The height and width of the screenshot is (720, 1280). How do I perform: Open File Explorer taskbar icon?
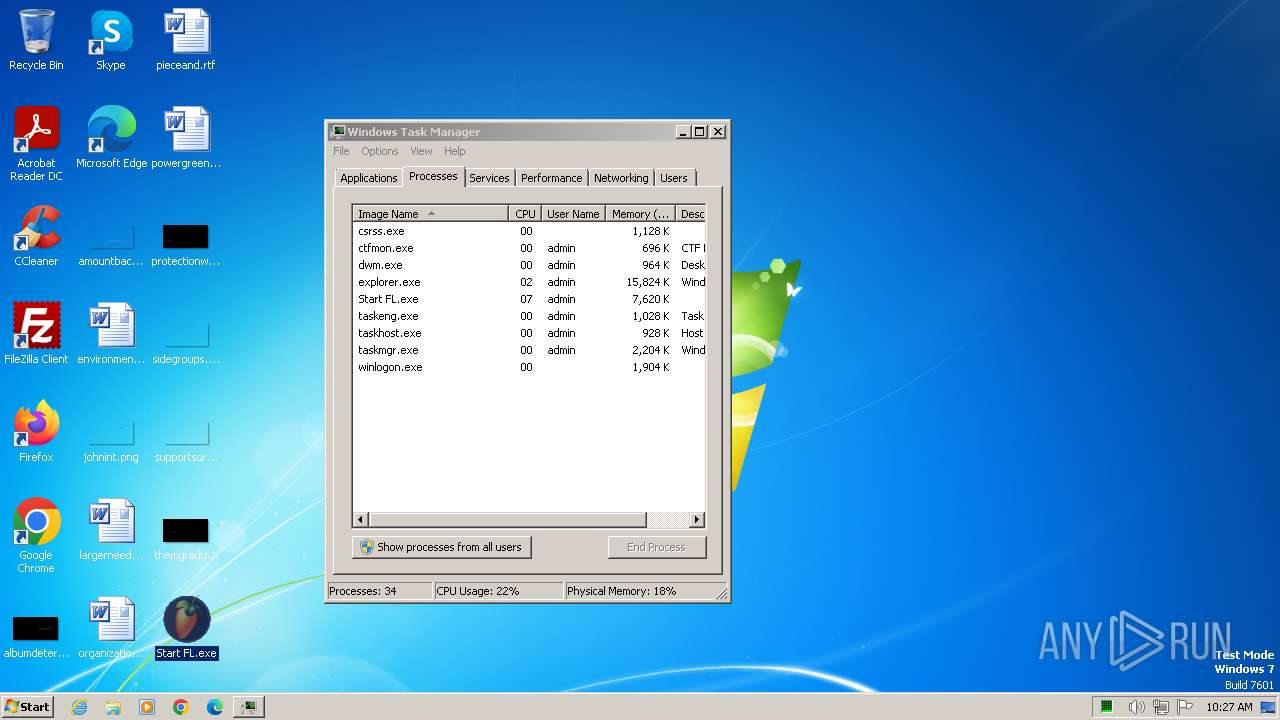tap(113, 707)
